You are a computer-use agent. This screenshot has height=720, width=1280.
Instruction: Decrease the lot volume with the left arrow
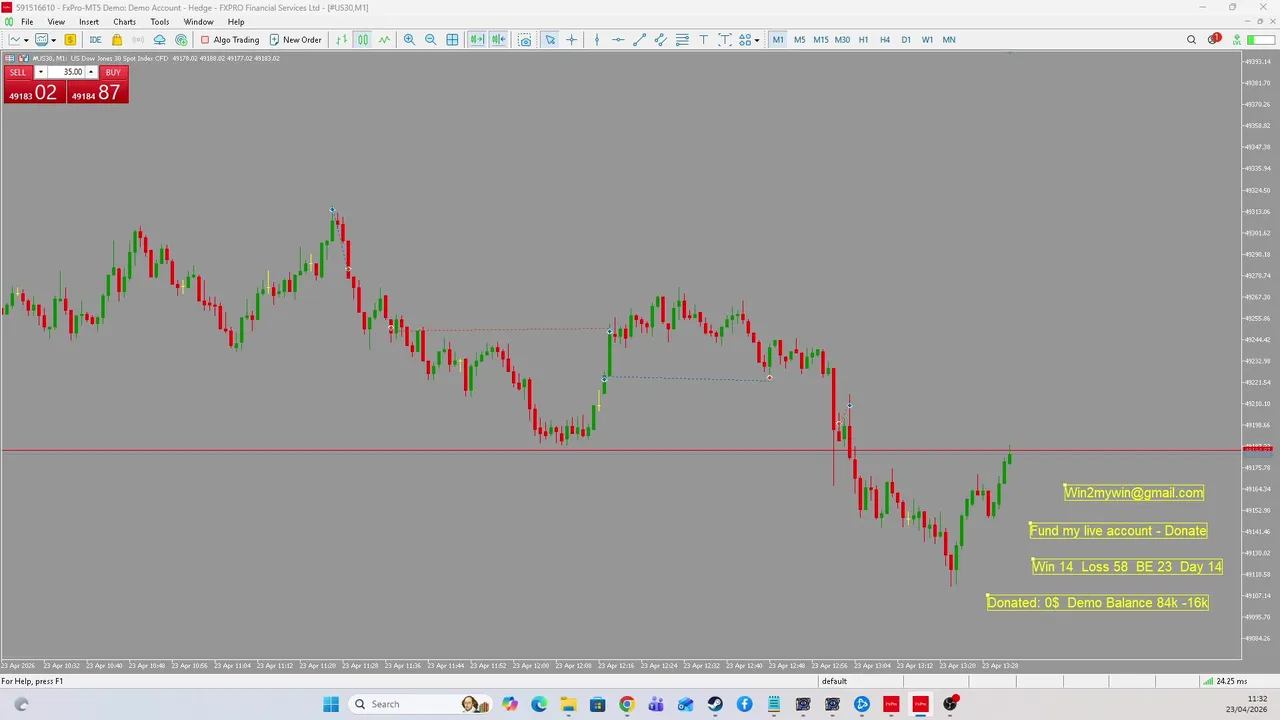(40, 72)
